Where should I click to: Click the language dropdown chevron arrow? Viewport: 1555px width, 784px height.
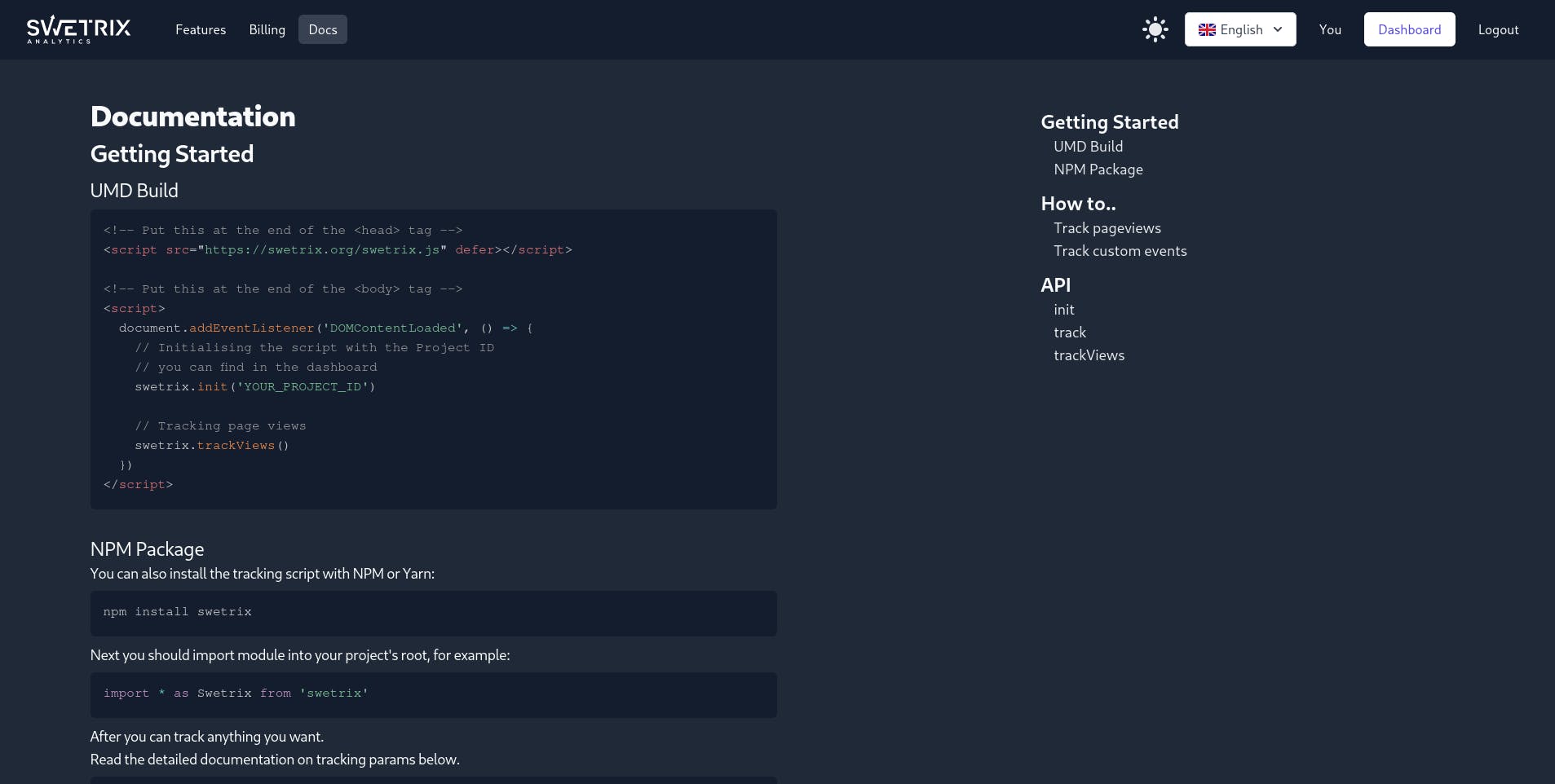(x=1278, y=29)
